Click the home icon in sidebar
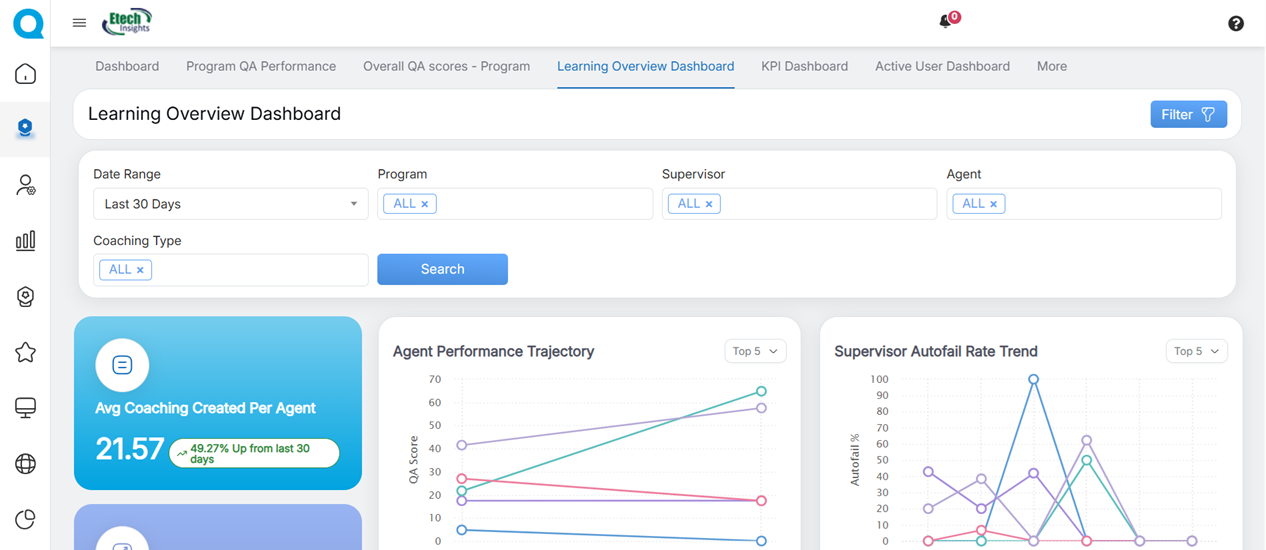Image resolution: width=1266 pixels, height=550 pixels. pyautogui.click(x=26, y=74)
